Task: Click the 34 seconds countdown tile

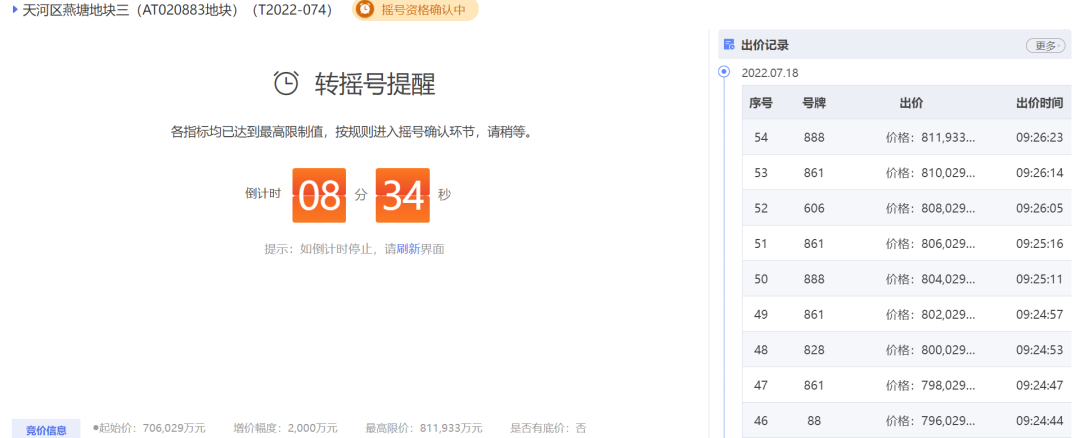Action: [x=402, y=196]
